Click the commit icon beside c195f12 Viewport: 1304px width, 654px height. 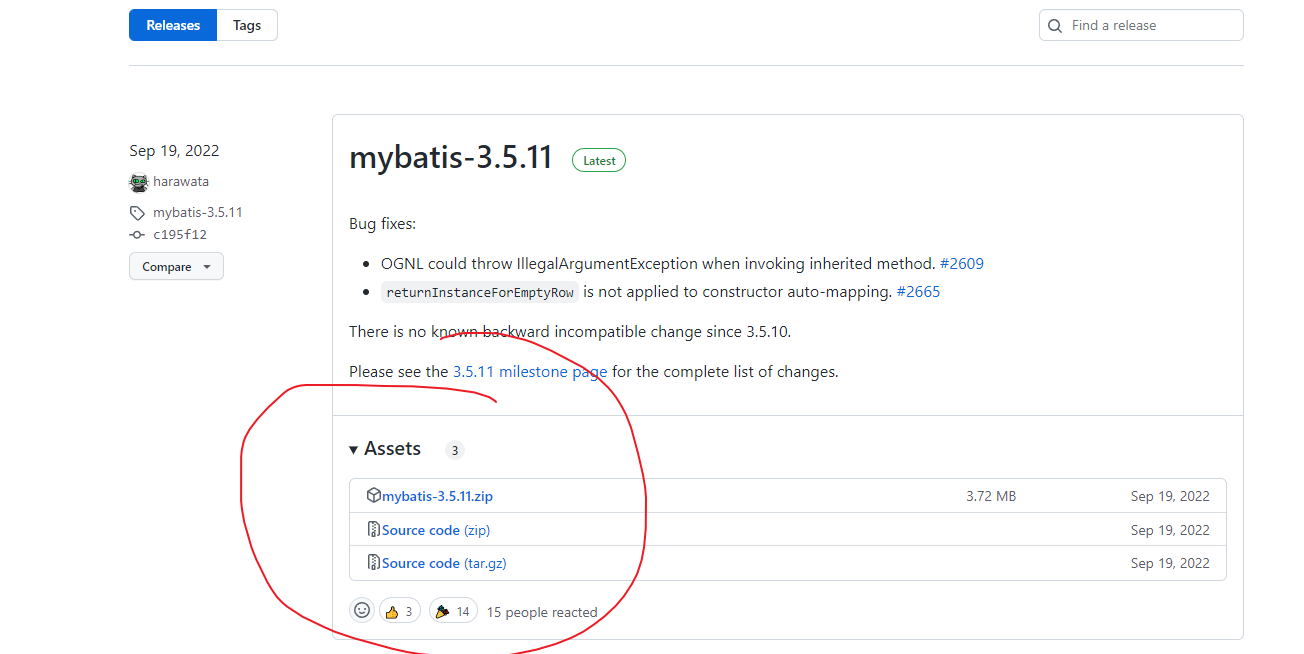pyautogui.click(x=137, y=235)
